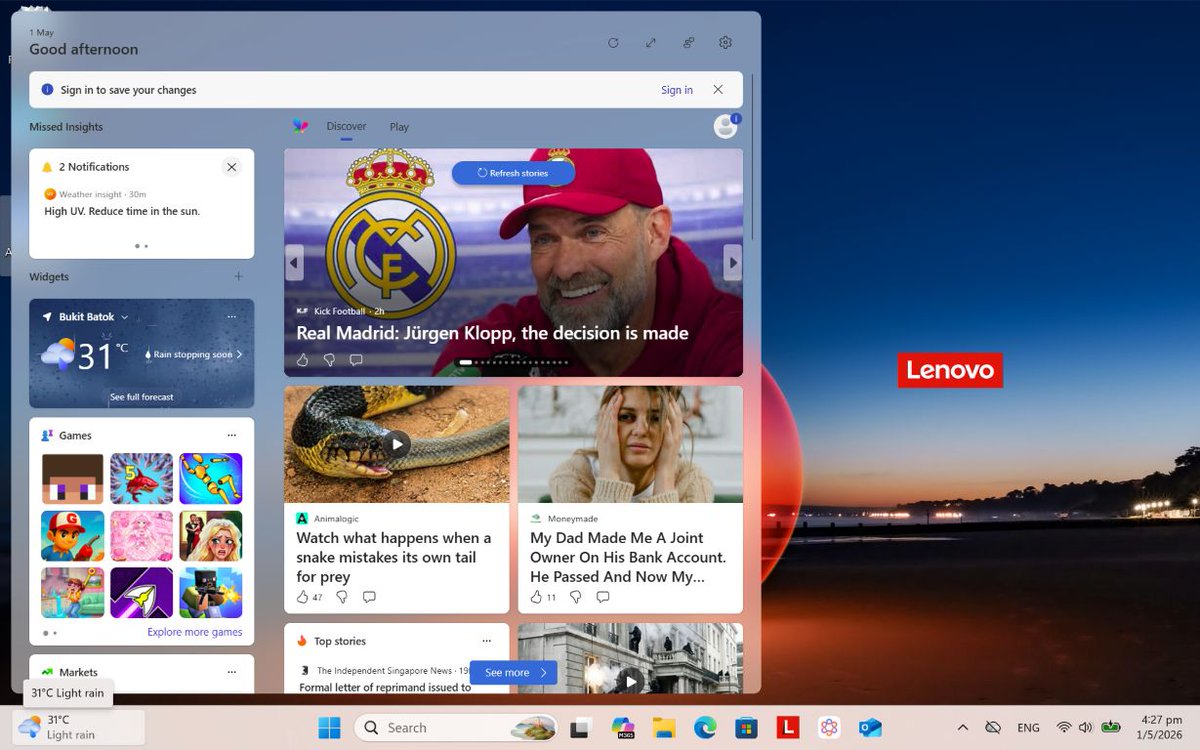The image size is (1200, 750).
Task: Open weather widget more options
Action: tap(232, 317)
